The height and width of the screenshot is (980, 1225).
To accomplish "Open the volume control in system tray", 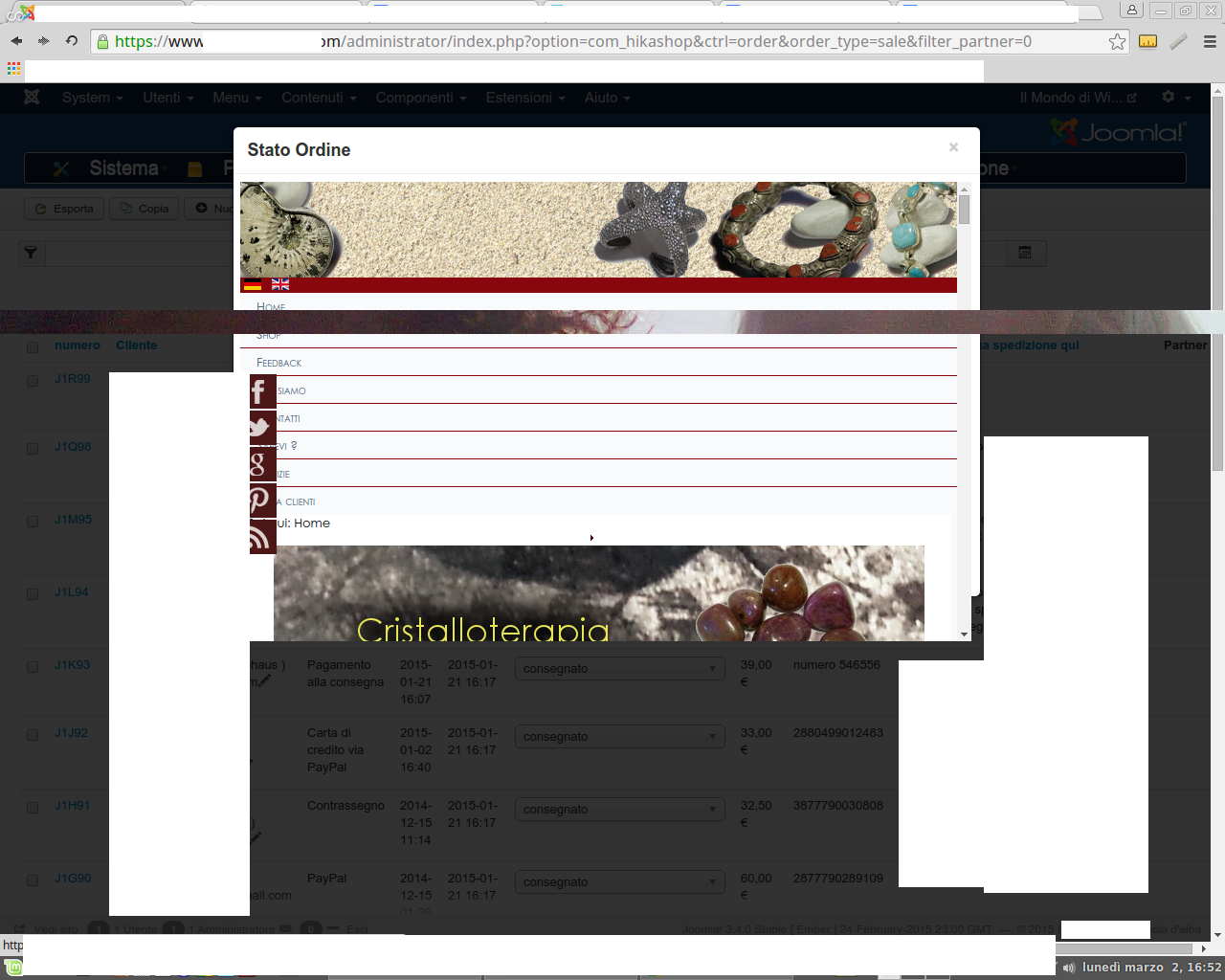I will click(x=1069, y=968).
